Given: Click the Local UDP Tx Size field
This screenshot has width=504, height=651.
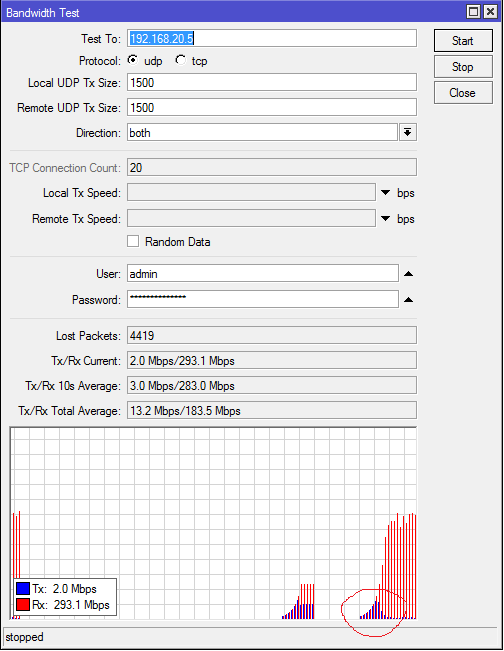Looking at the screenshot, I should (x=272, y=82).
